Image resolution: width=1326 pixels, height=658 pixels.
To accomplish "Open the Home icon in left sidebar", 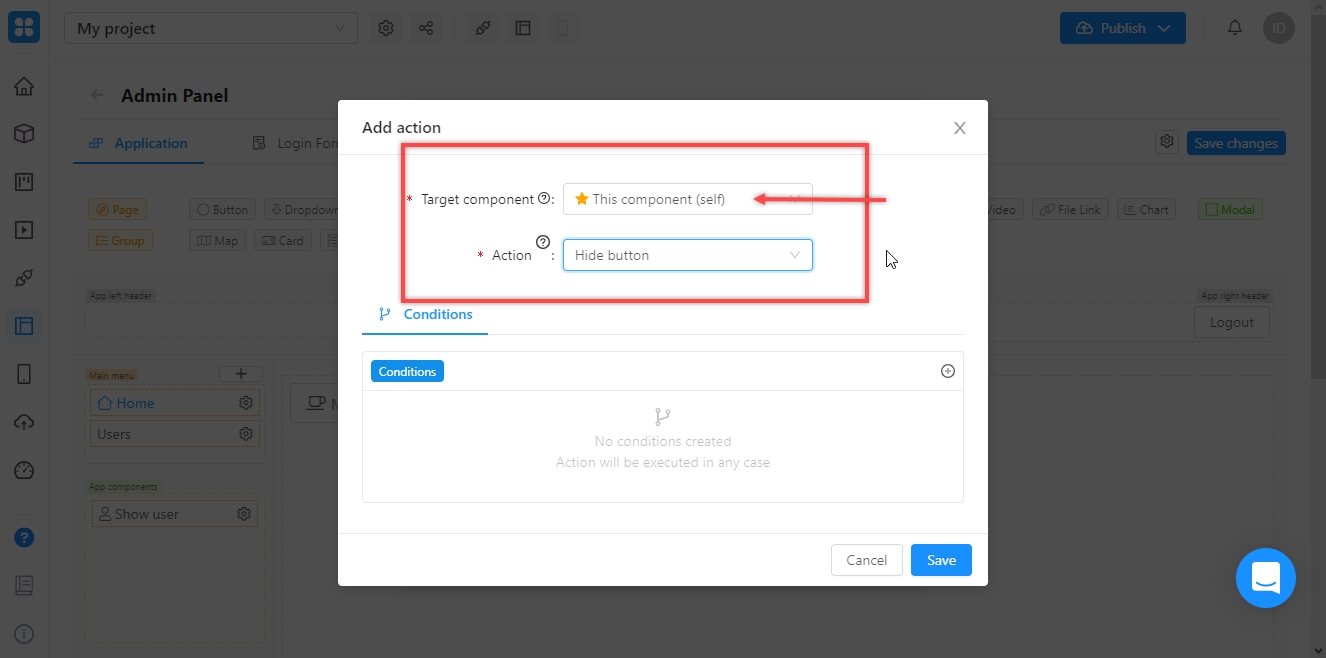I will [x=24, y=86].
